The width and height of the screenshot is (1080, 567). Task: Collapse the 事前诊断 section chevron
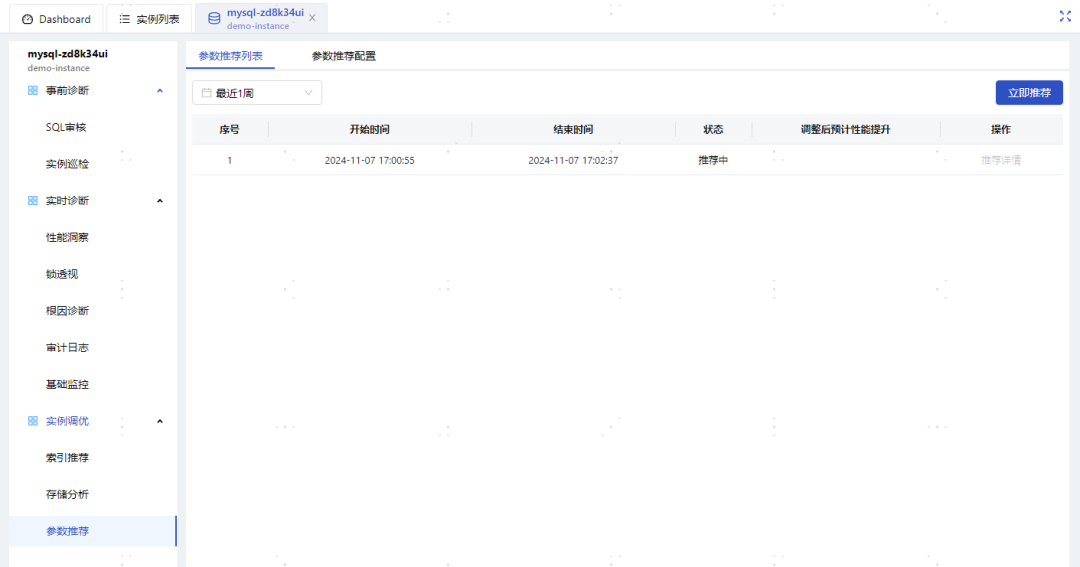tap(160, 90)
